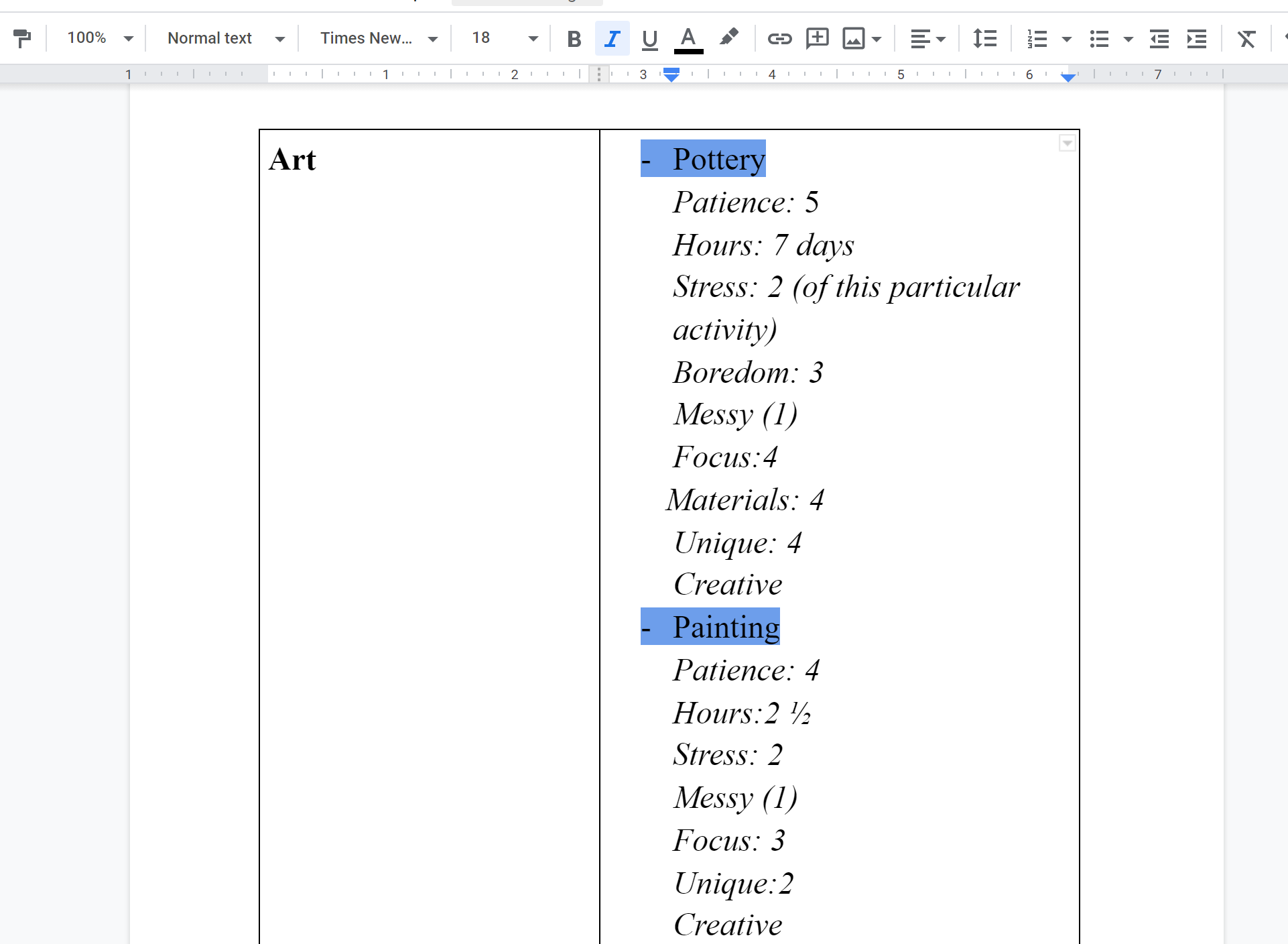Image resolution: width=1288 pixels, height=944 pixels.
Task: Toggle bold formatting on
Action: coord(574,38)
